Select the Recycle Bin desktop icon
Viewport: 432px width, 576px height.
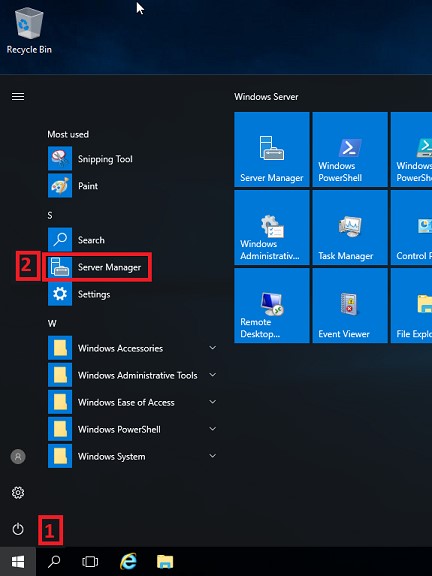coord(29,31)
